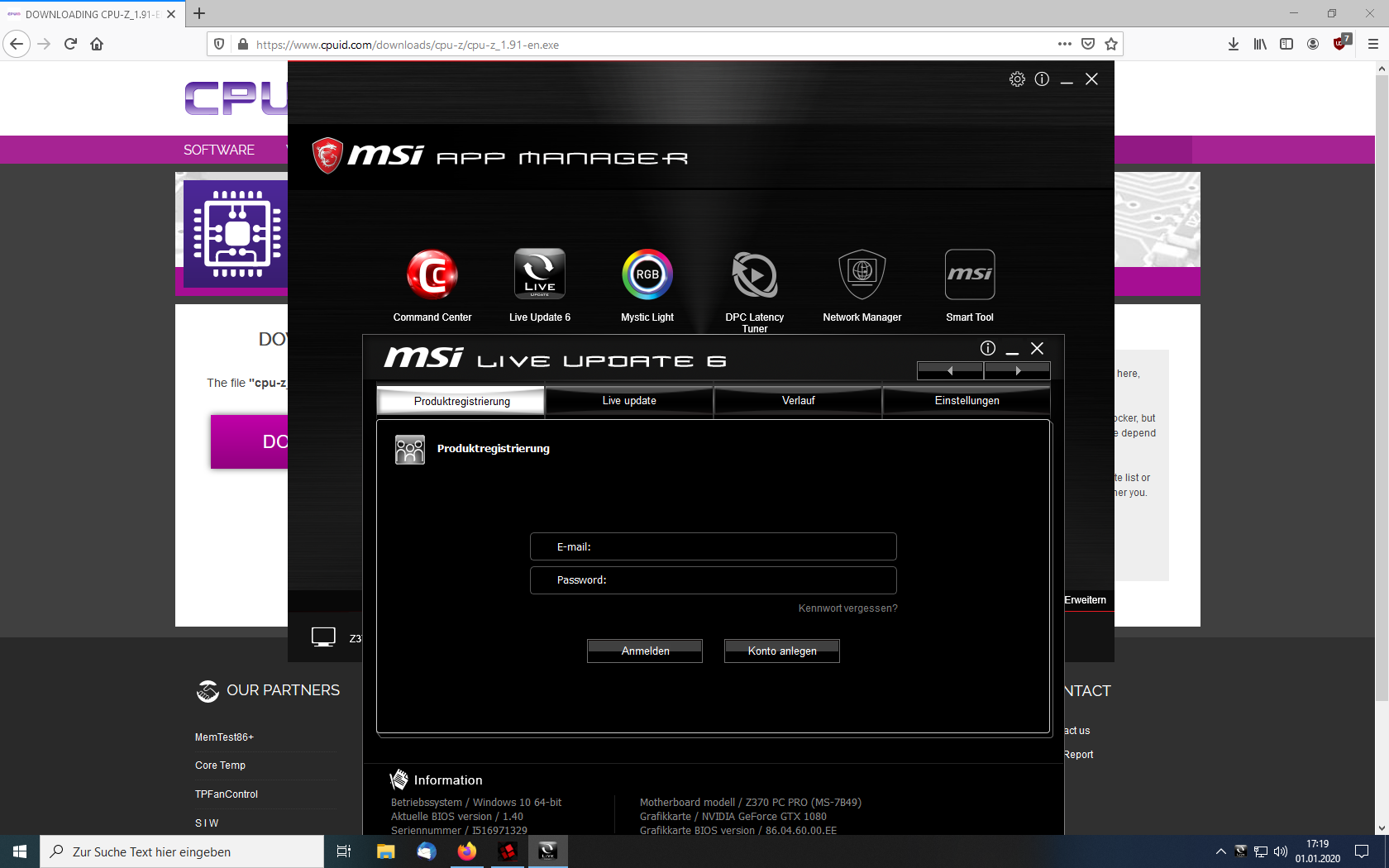1389x868 pixels.
Task: Click the Report link on the CPUID page
Action: [x=1078, y=755]
